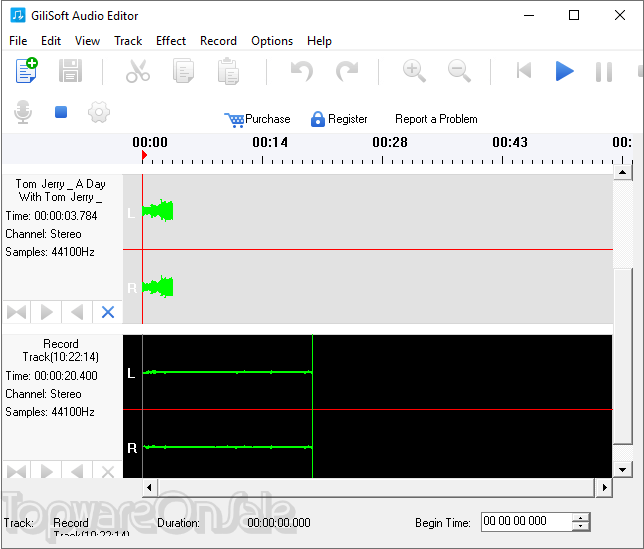This screenshot has width=644, height=549.
Task: Play the Tom Jerry track backward
Action: click(77, 312)
